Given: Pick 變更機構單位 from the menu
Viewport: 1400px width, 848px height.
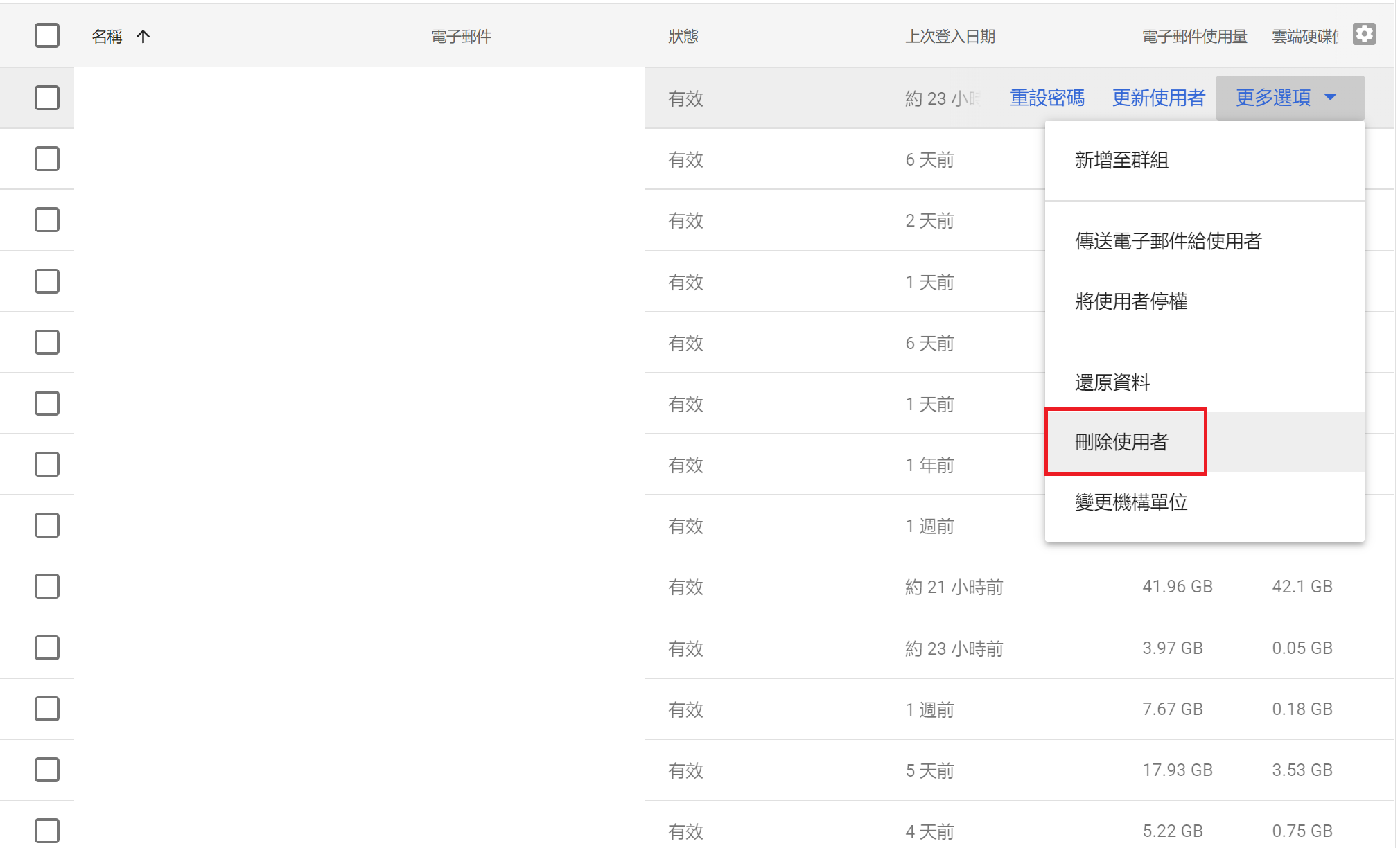Looking at the screenshot, I should click(1131, 502).
